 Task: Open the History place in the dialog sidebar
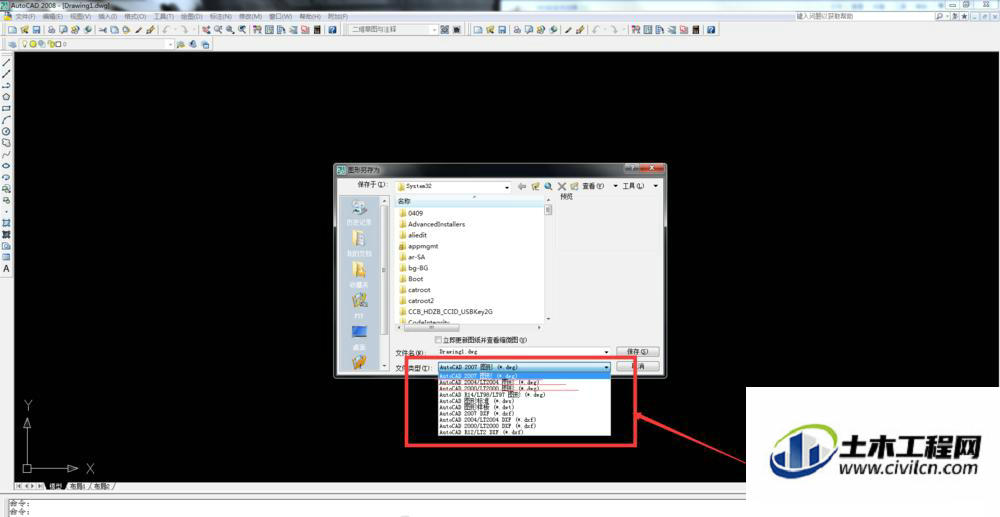click(359, 212)
